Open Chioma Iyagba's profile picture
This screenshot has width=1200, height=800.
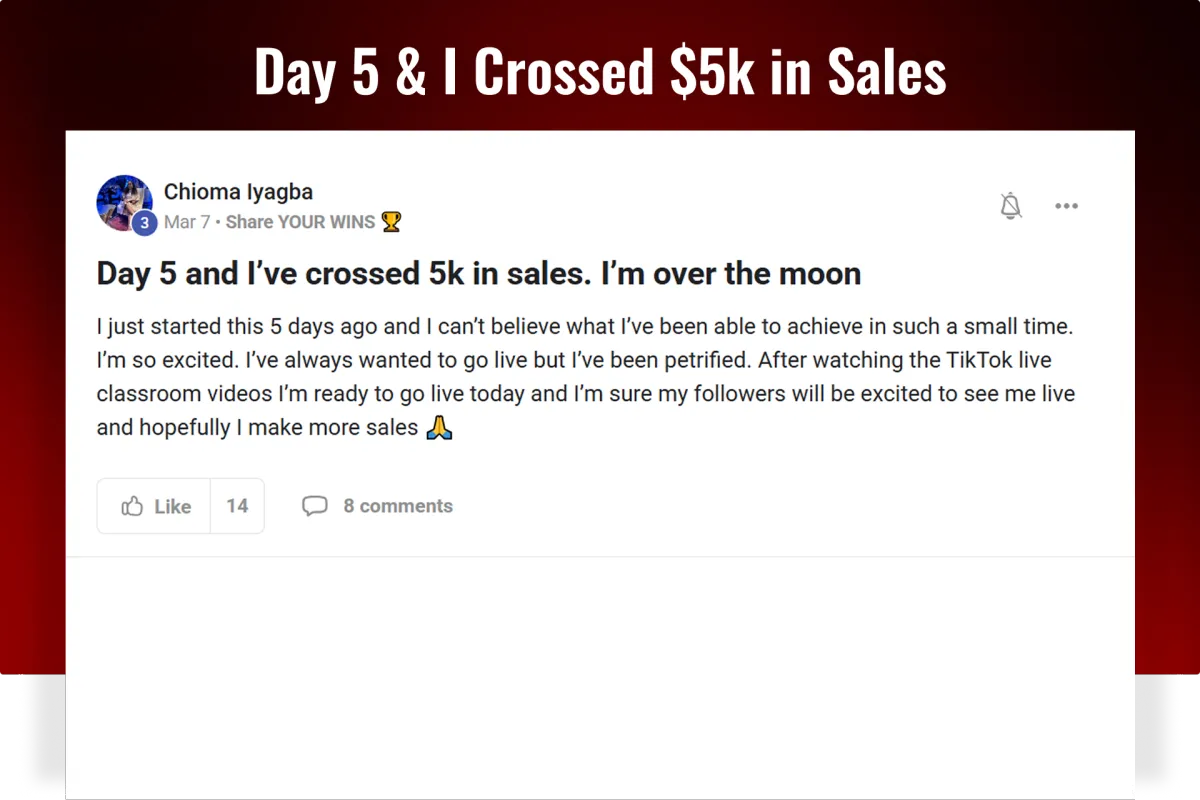pyautogui.click(x=124, y=203)
